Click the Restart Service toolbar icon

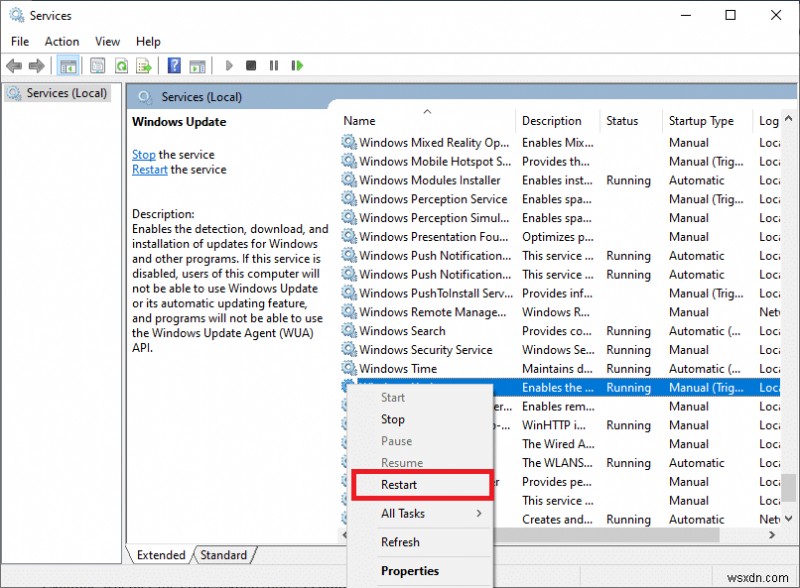tap(297, 66)
